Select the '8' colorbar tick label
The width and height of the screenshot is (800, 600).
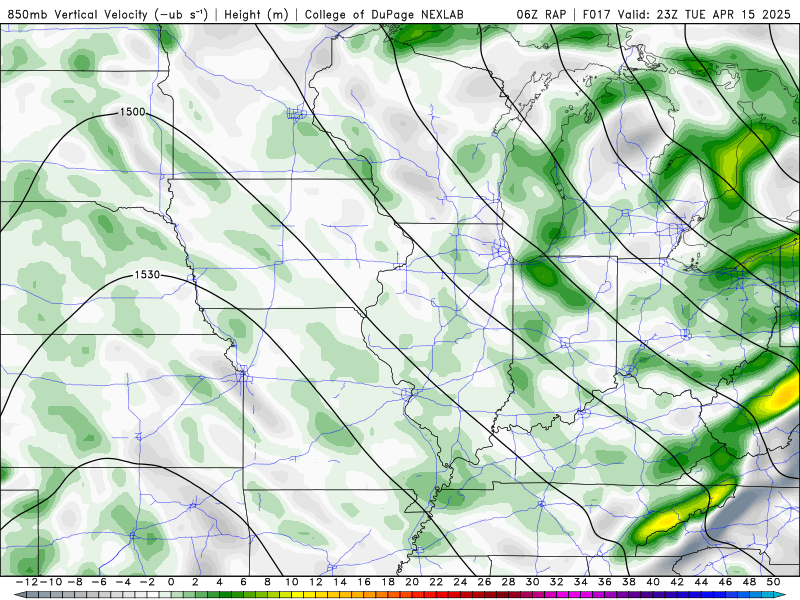click(x=267, y=582)
